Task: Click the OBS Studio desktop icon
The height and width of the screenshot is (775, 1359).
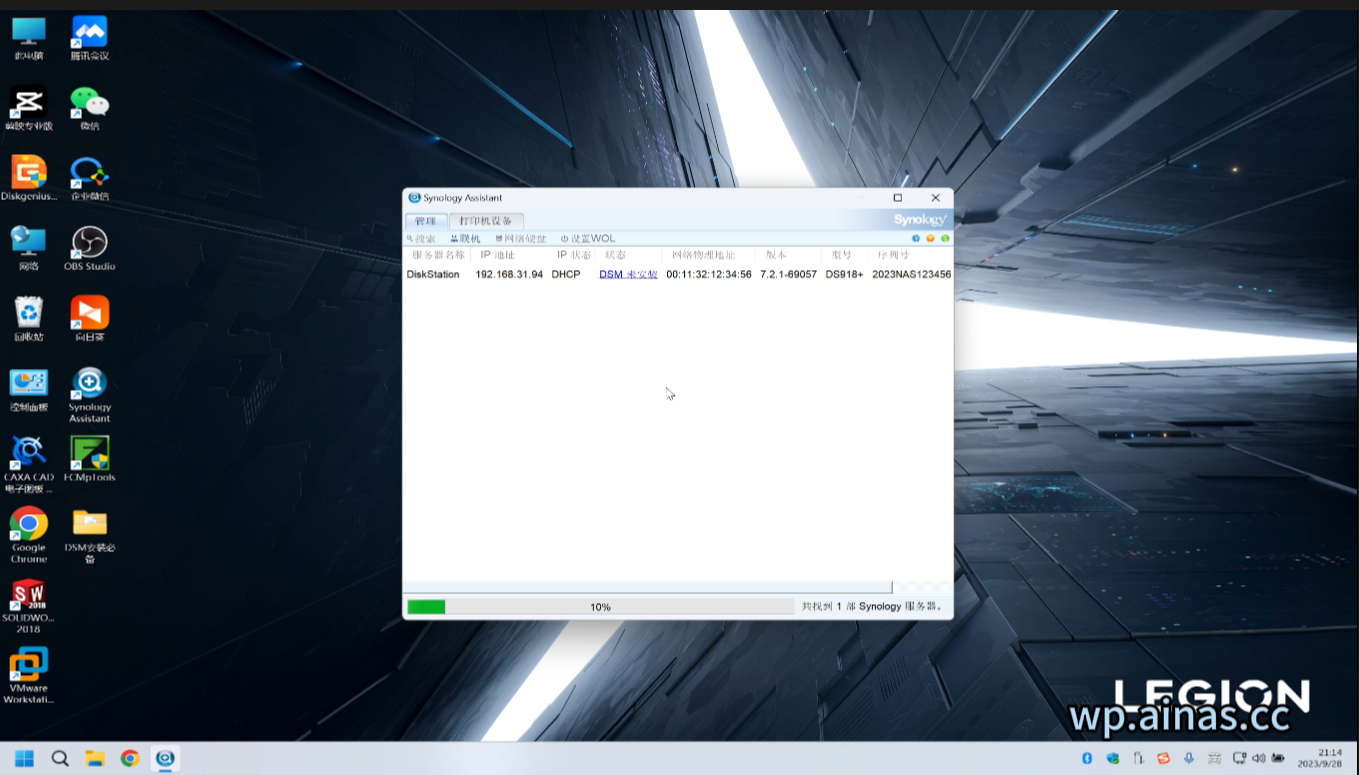Action: point(90,248)
